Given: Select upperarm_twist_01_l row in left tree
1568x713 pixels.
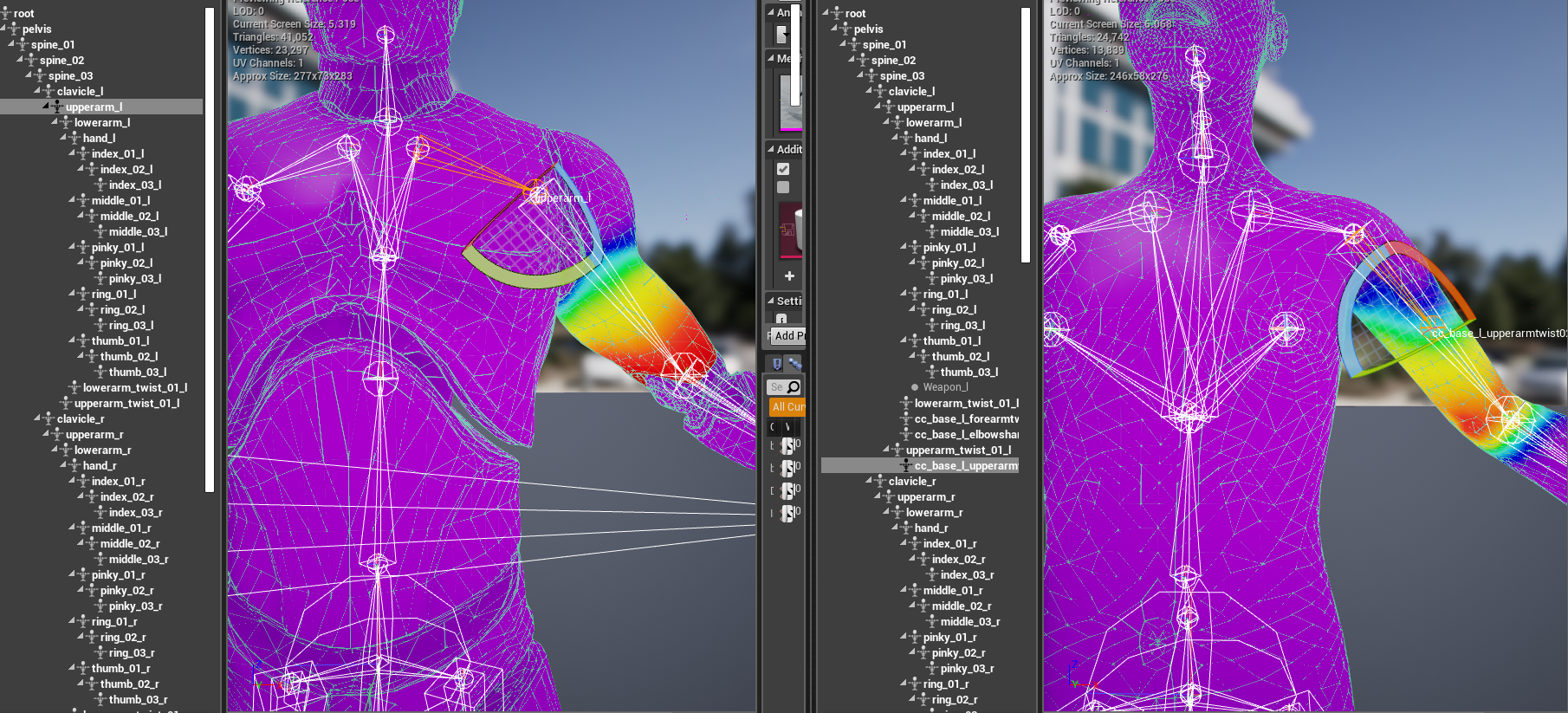Looking at the screenshot, I should tap(102, 403).
